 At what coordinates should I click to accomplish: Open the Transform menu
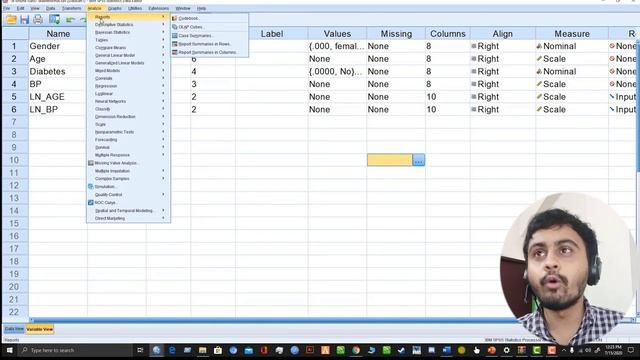coord(71,8)
